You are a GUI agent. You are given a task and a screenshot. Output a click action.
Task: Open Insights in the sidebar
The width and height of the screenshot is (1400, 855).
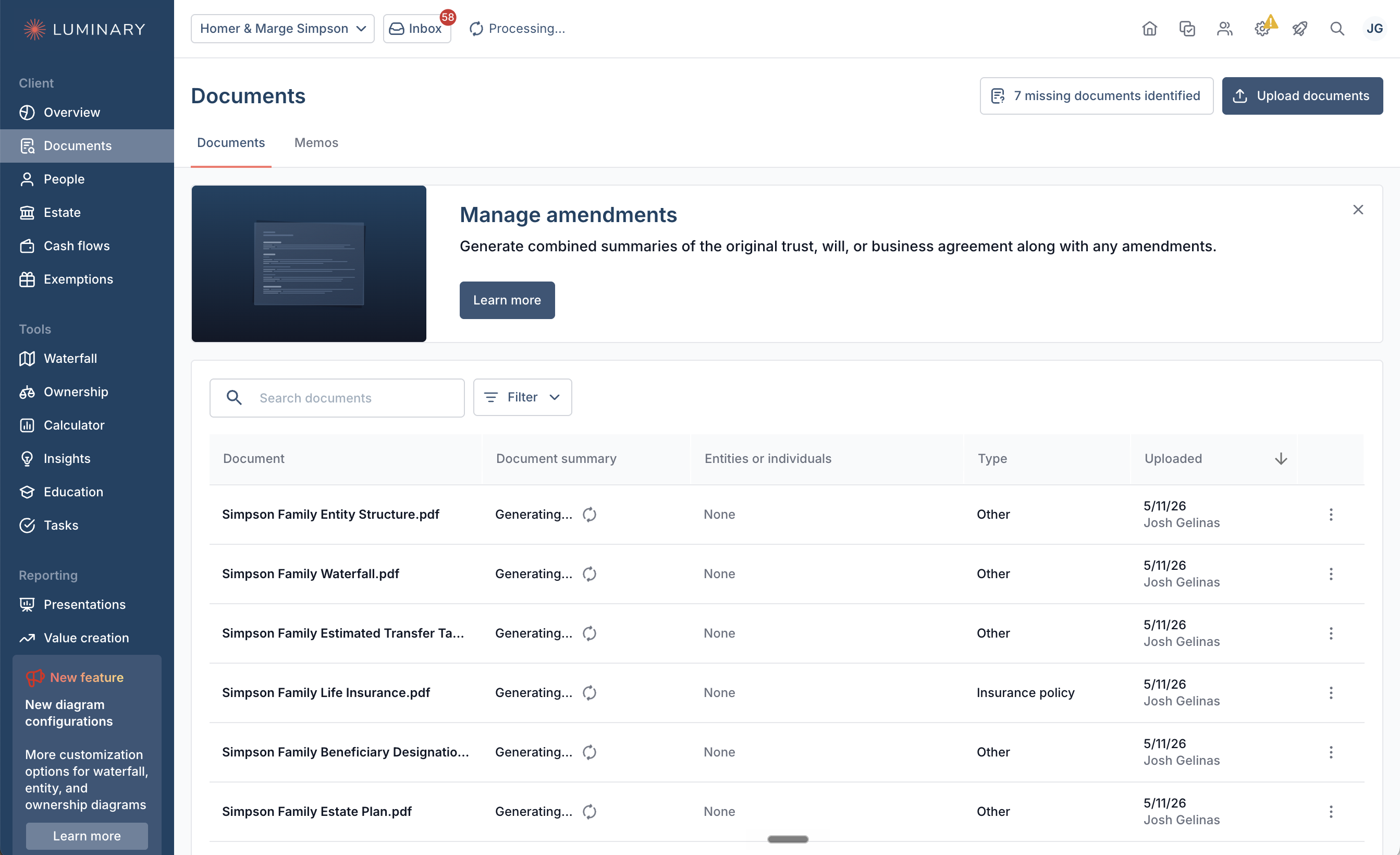click(x=87, y=459)
